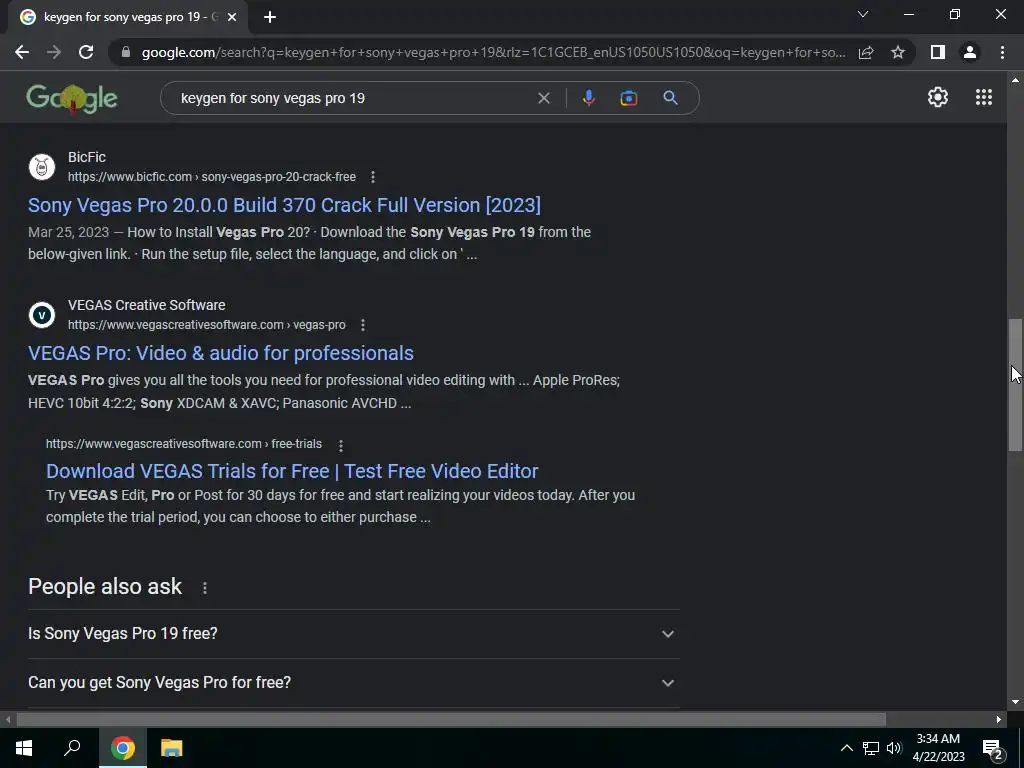1024x768 pixels.
Task: Open File Explorer from taskbar
Action: pos(172,748)
